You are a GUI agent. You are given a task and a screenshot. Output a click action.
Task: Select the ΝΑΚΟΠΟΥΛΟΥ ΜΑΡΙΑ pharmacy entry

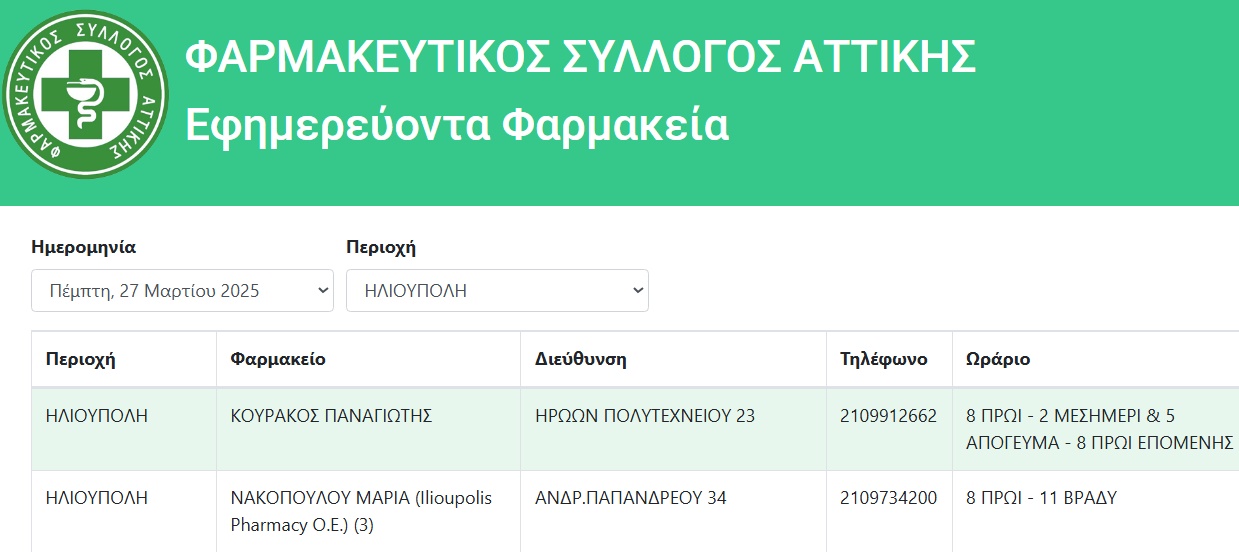[x=362, y=511]
